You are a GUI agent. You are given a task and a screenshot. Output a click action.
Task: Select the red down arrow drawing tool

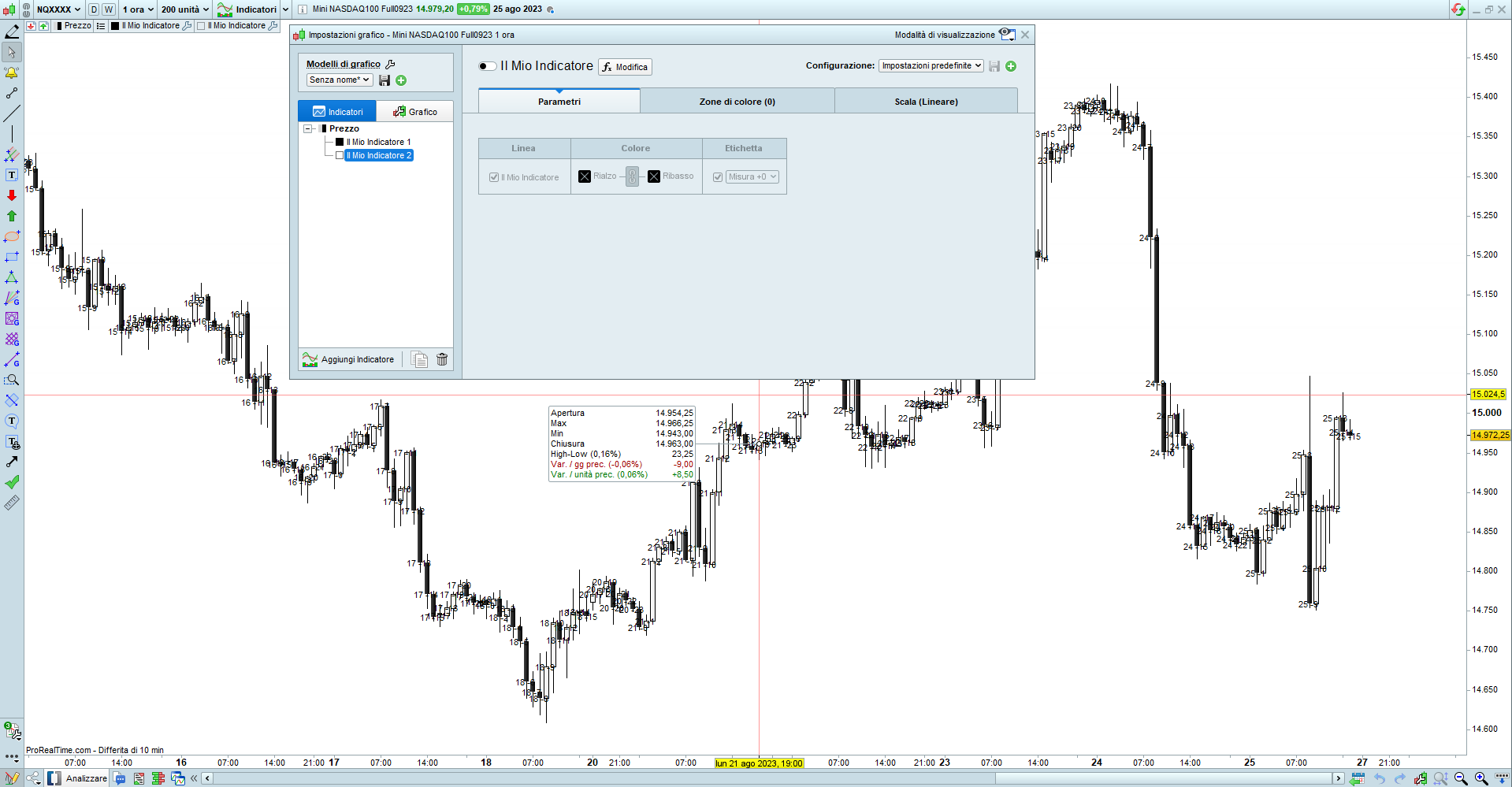(x=12, y=195)
